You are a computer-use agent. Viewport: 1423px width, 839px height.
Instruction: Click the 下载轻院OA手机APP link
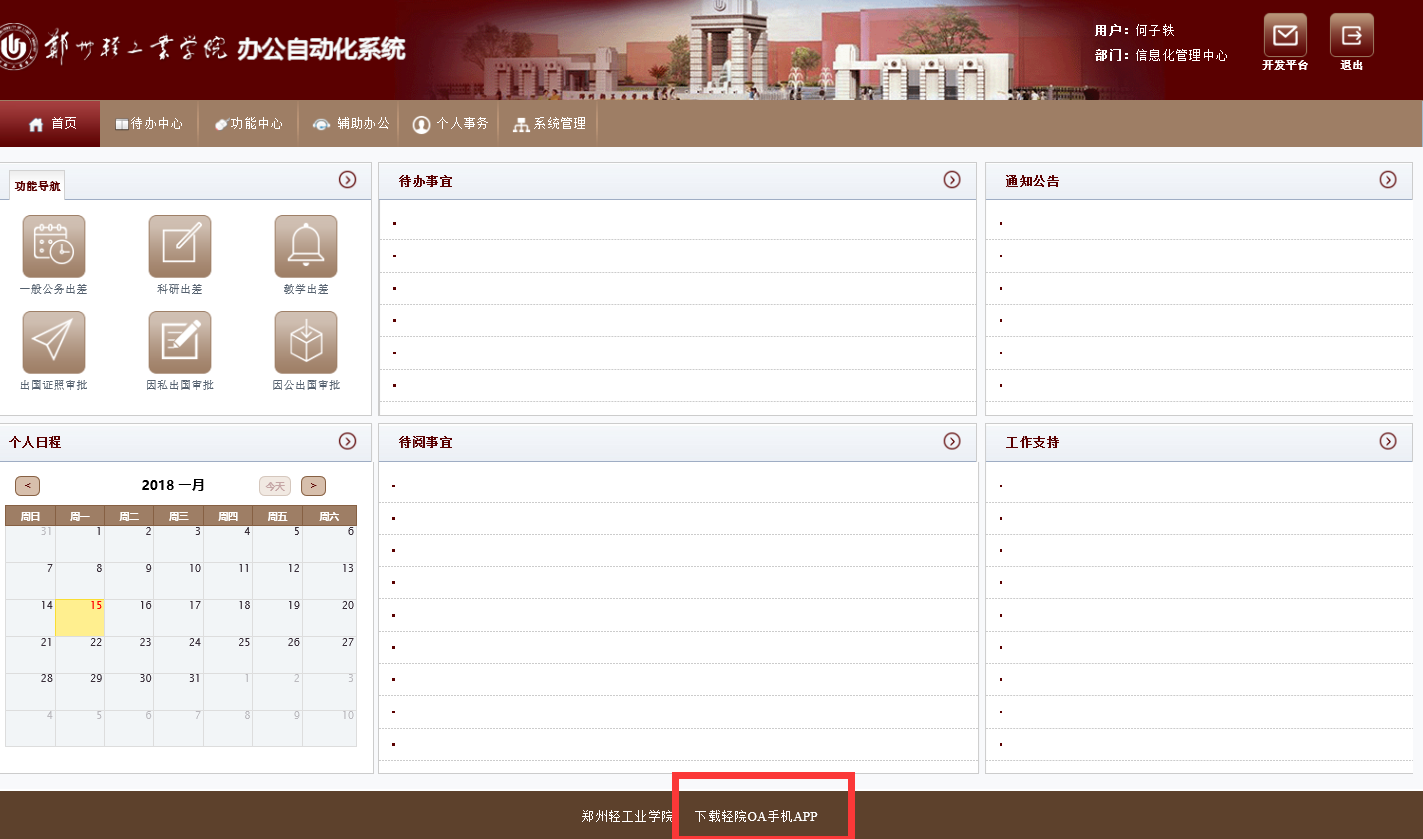(x=756, y=816)
